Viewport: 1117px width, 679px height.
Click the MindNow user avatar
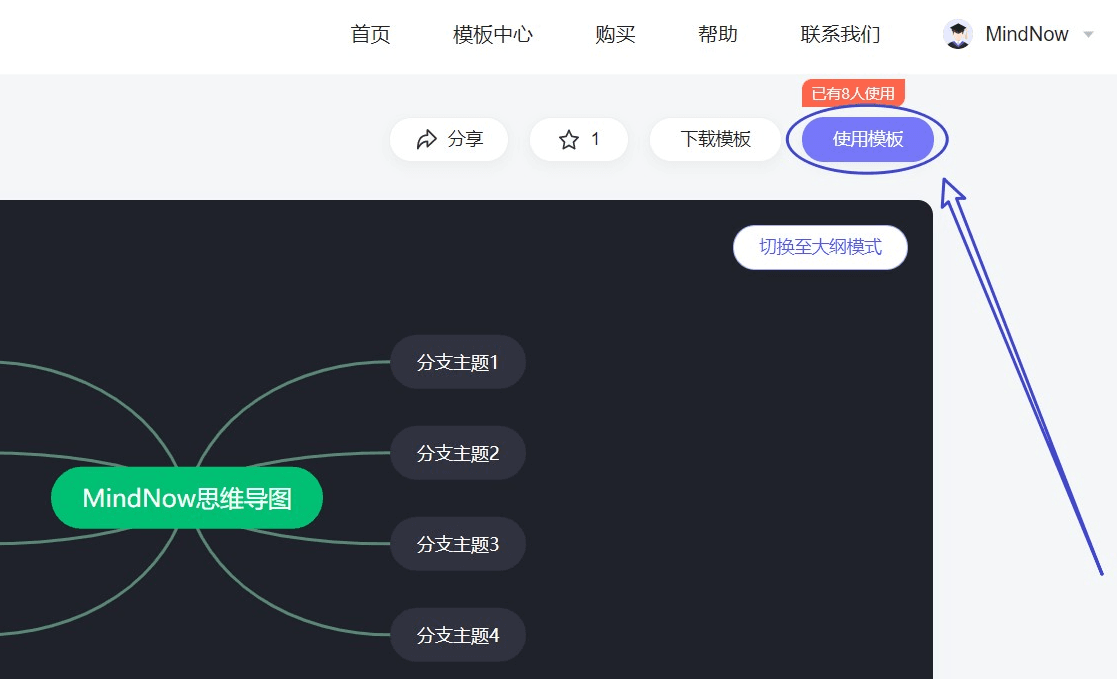click(x=957, y=34)
